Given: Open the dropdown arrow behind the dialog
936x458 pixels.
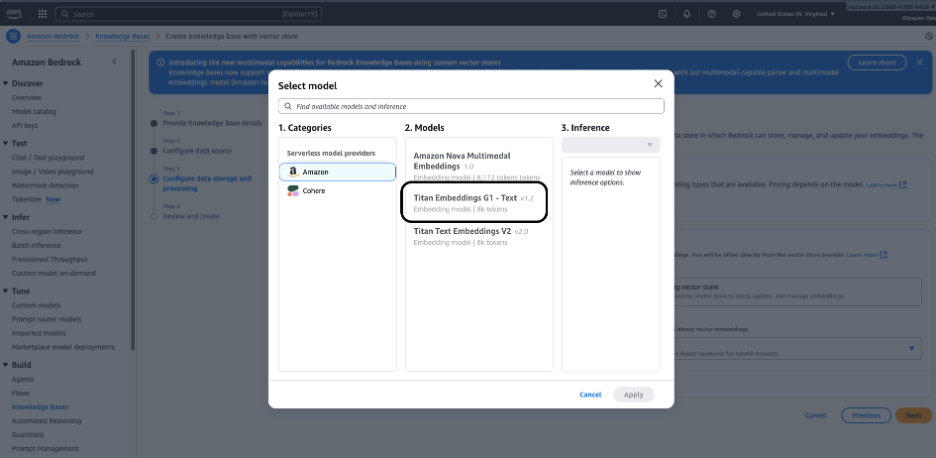Looking at the screenshot, I should [x=911, y=348].
